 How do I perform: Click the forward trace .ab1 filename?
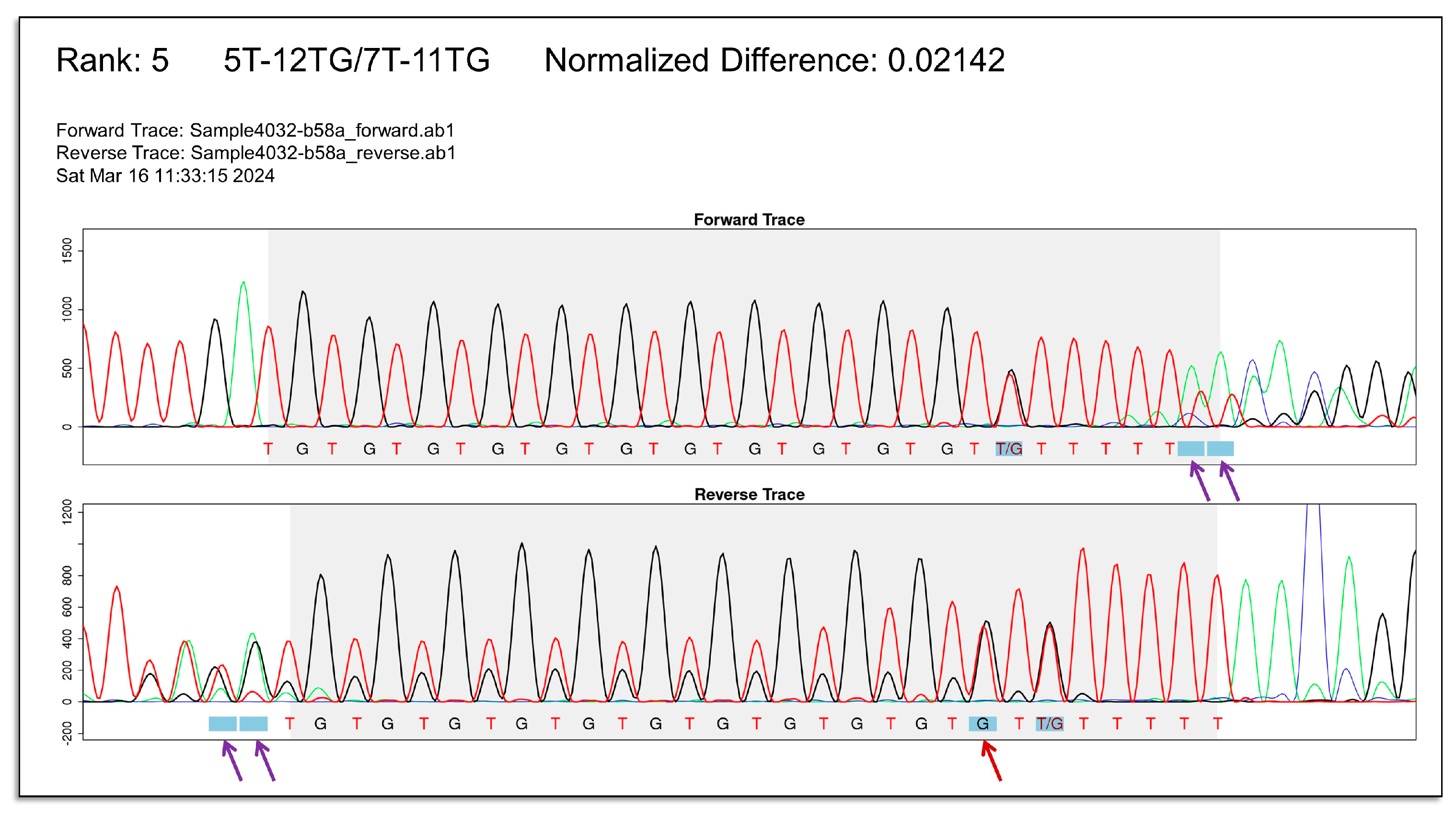click(322, 130)
